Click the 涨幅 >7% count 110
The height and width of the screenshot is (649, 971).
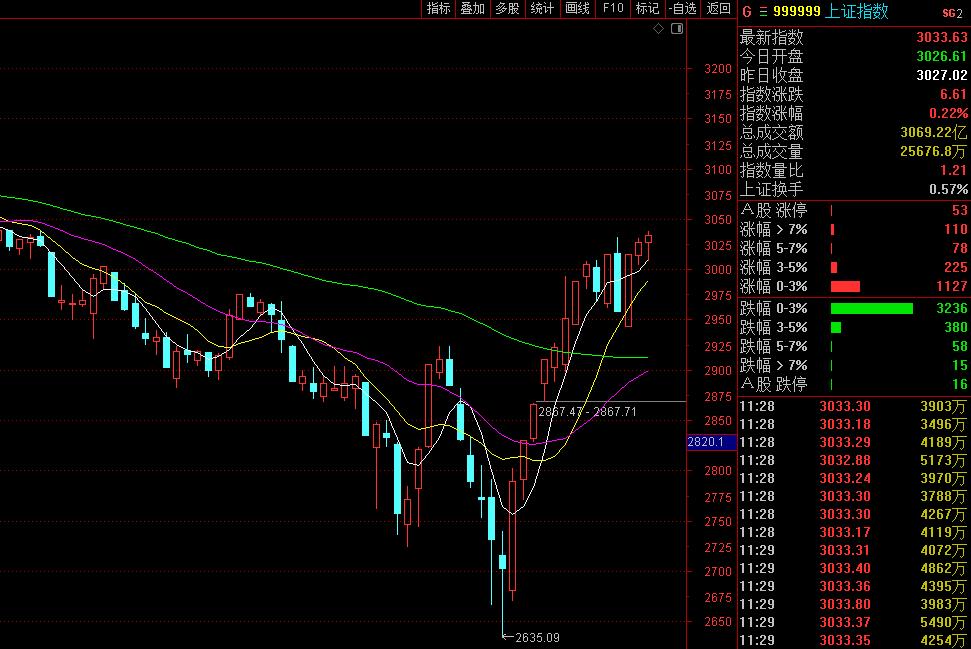pos(956,230)
